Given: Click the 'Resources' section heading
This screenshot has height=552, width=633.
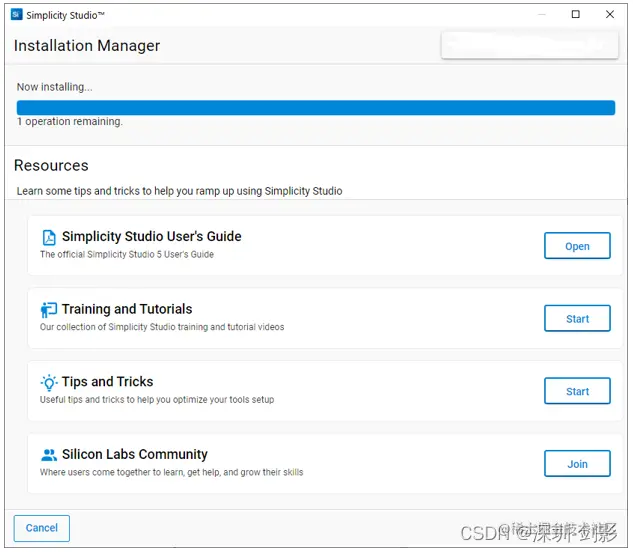Looking at the screenshot, I should pyautogui.click(x=51, y=166).
